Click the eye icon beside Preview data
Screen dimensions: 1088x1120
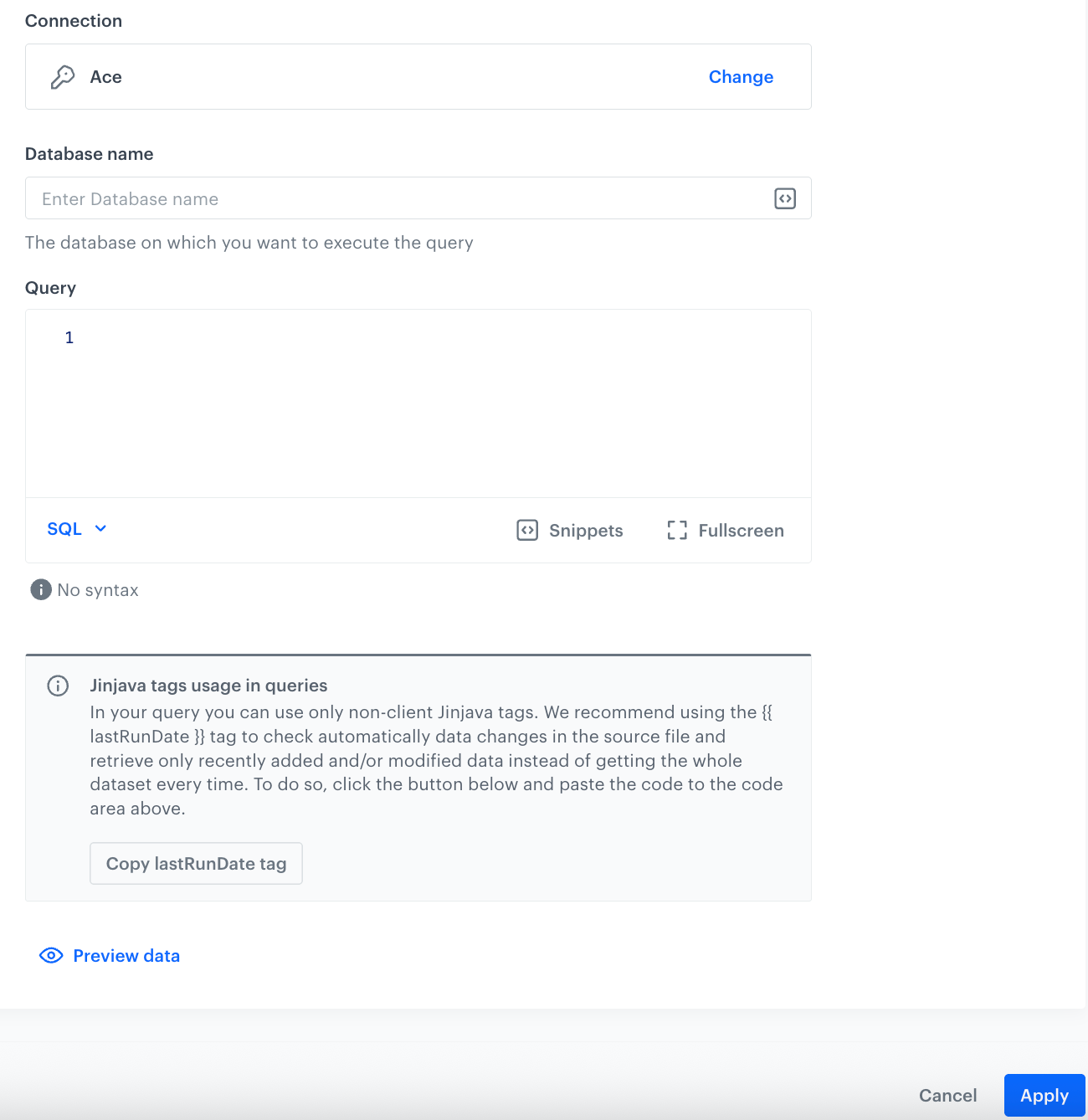pyautogui.click(x=51, y=955)
